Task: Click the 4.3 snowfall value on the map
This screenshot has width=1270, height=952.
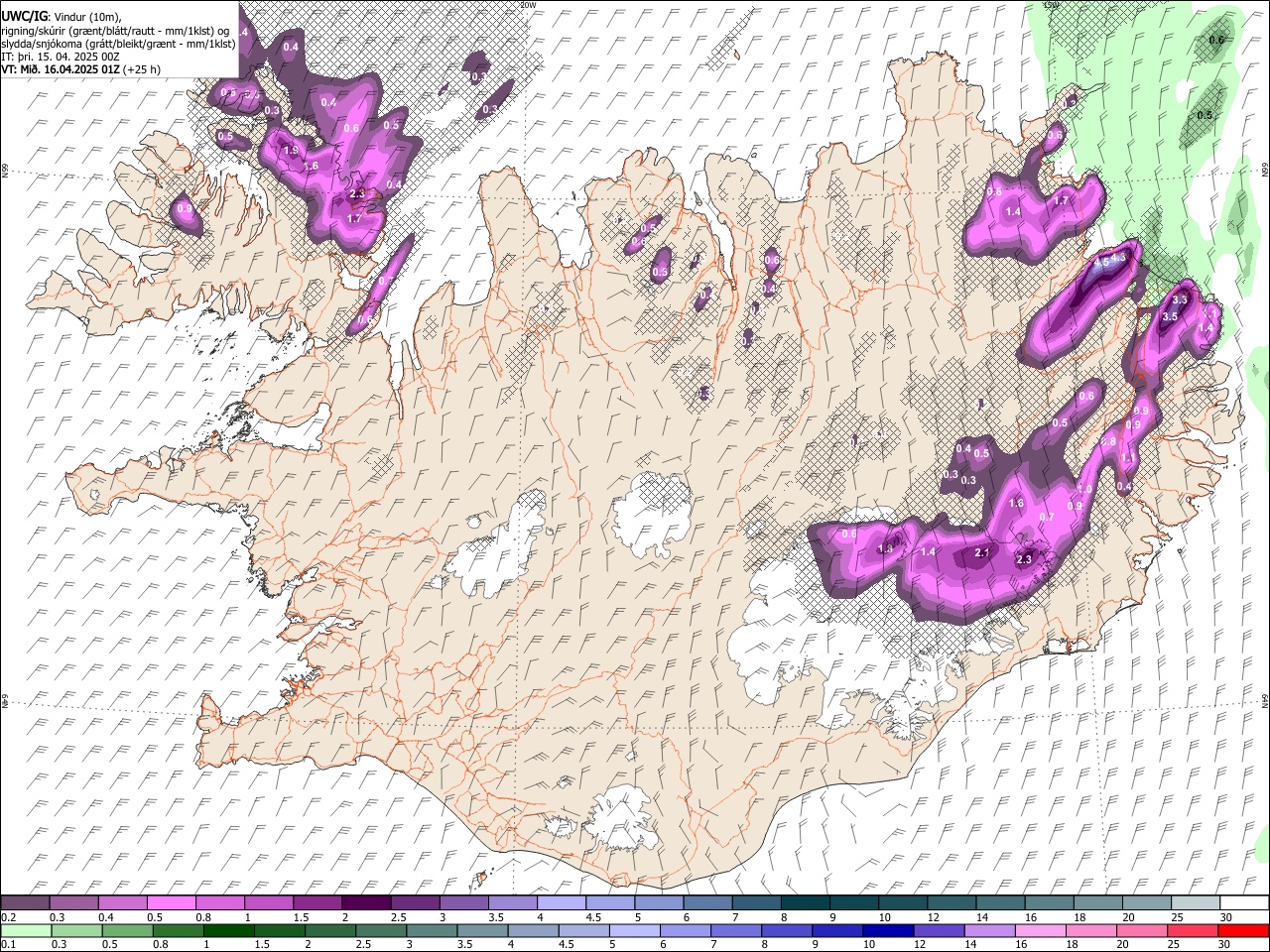Action: tap(1118, 259)
